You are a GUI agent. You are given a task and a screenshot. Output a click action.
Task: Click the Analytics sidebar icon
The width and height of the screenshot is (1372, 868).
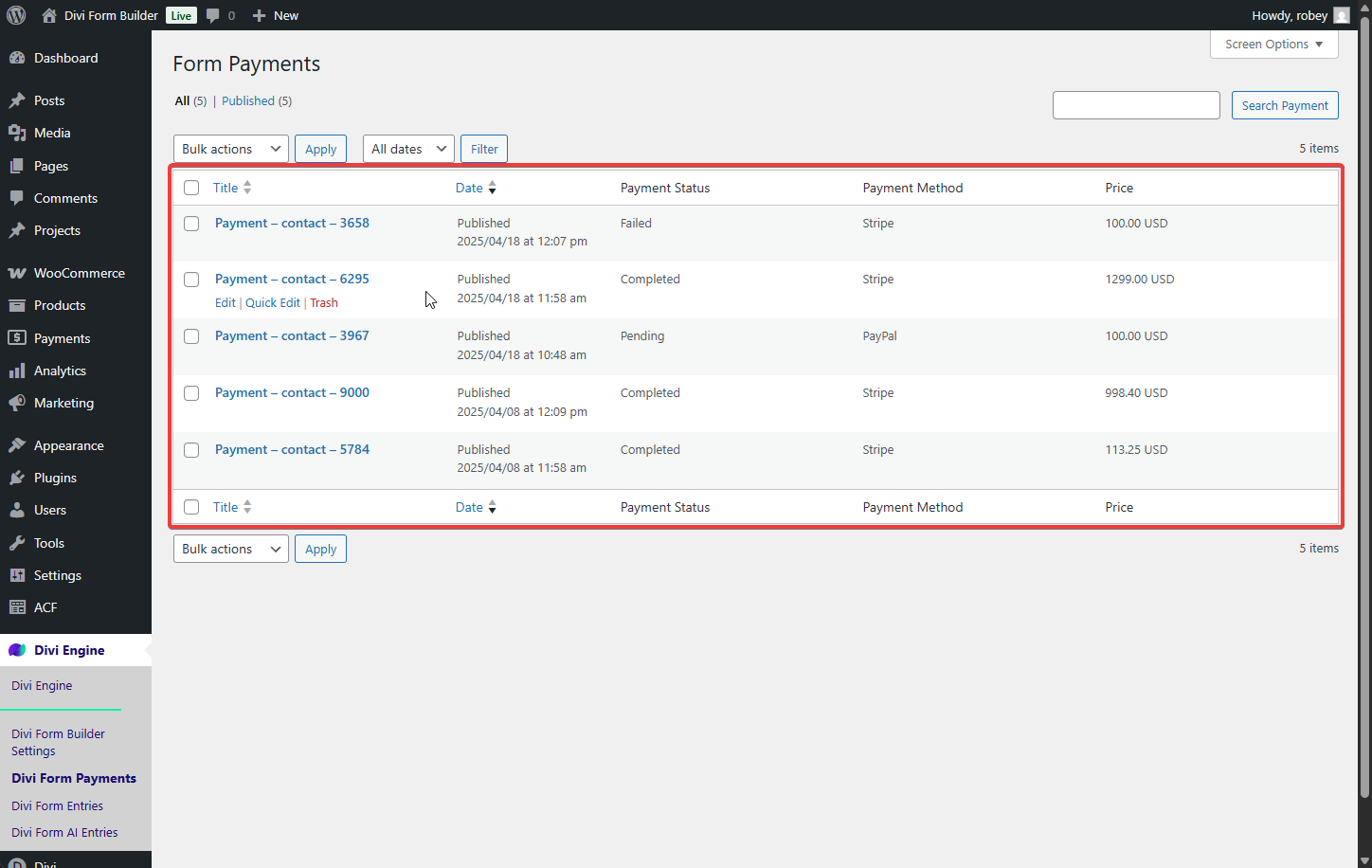[x=19, y=370]
